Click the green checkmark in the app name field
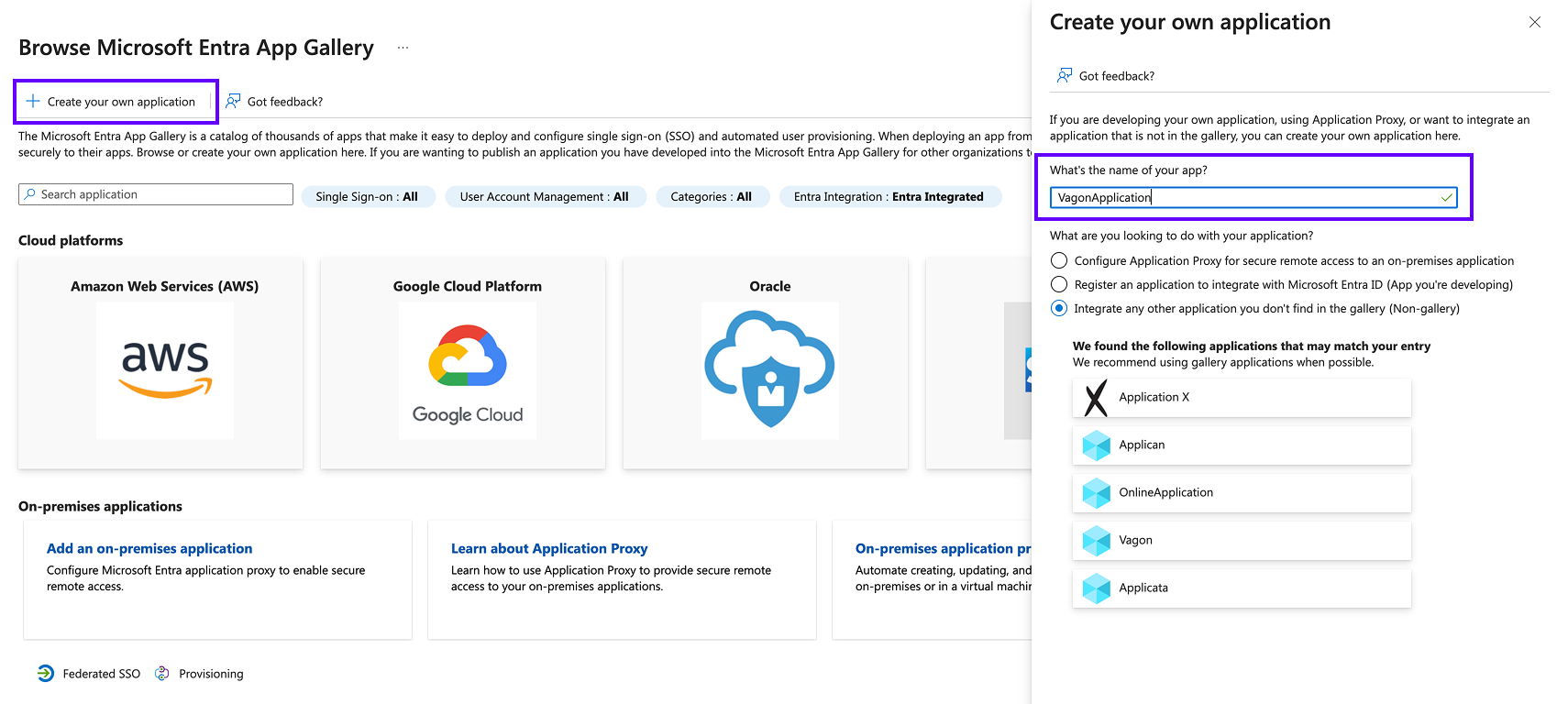 tap(1447, 197)
